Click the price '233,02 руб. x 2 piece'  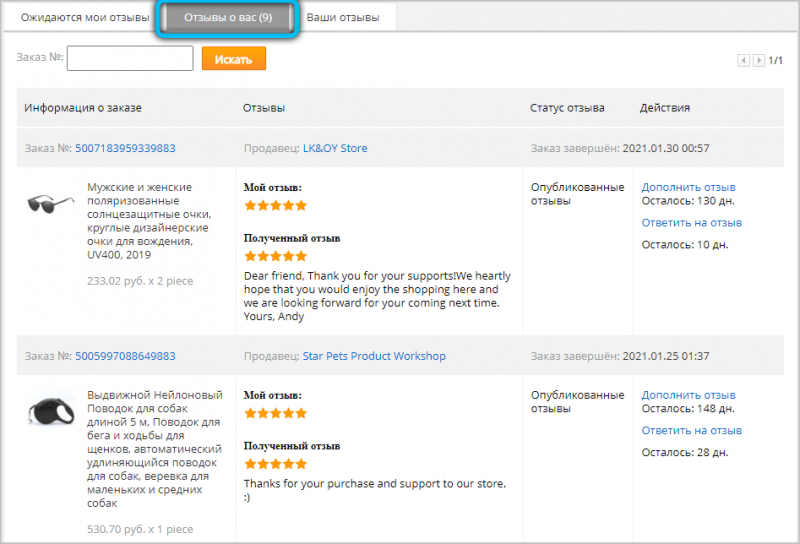click(x=140, y=281)
